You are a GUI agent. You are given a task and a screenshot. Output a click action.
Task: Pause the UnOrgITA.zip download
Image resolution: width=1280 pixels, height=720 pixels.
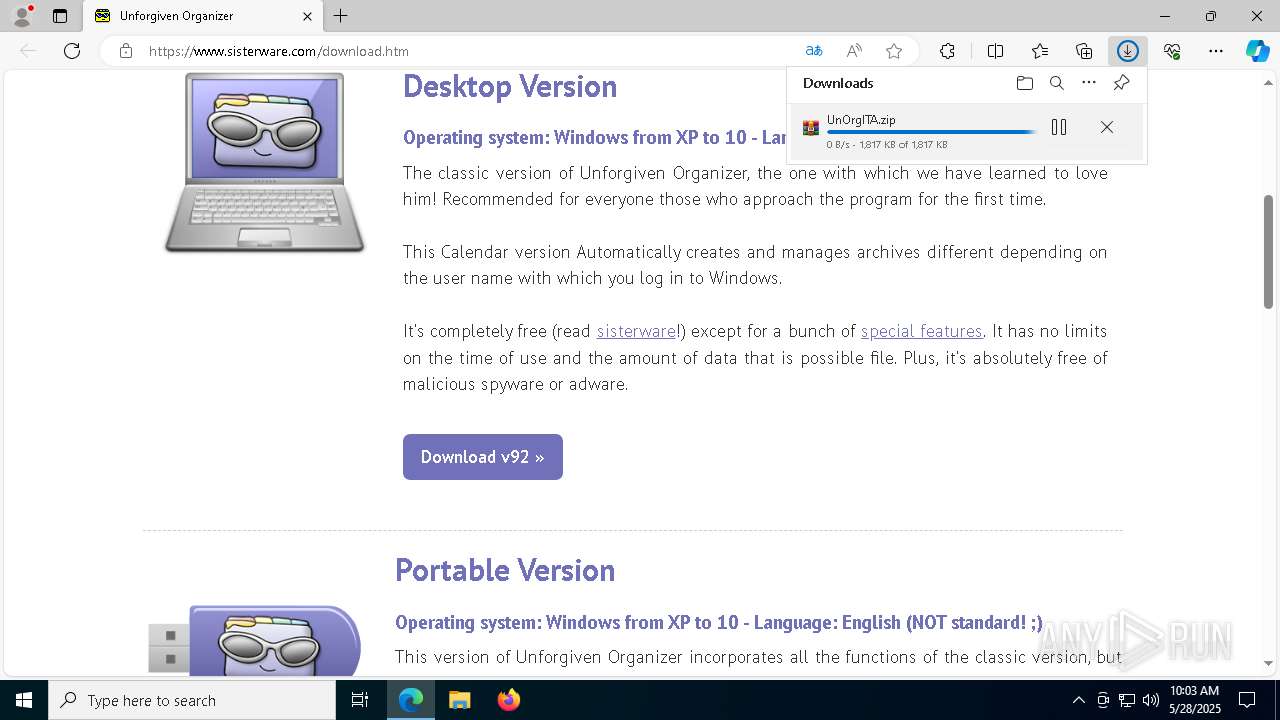click(x=1059, y=127)
